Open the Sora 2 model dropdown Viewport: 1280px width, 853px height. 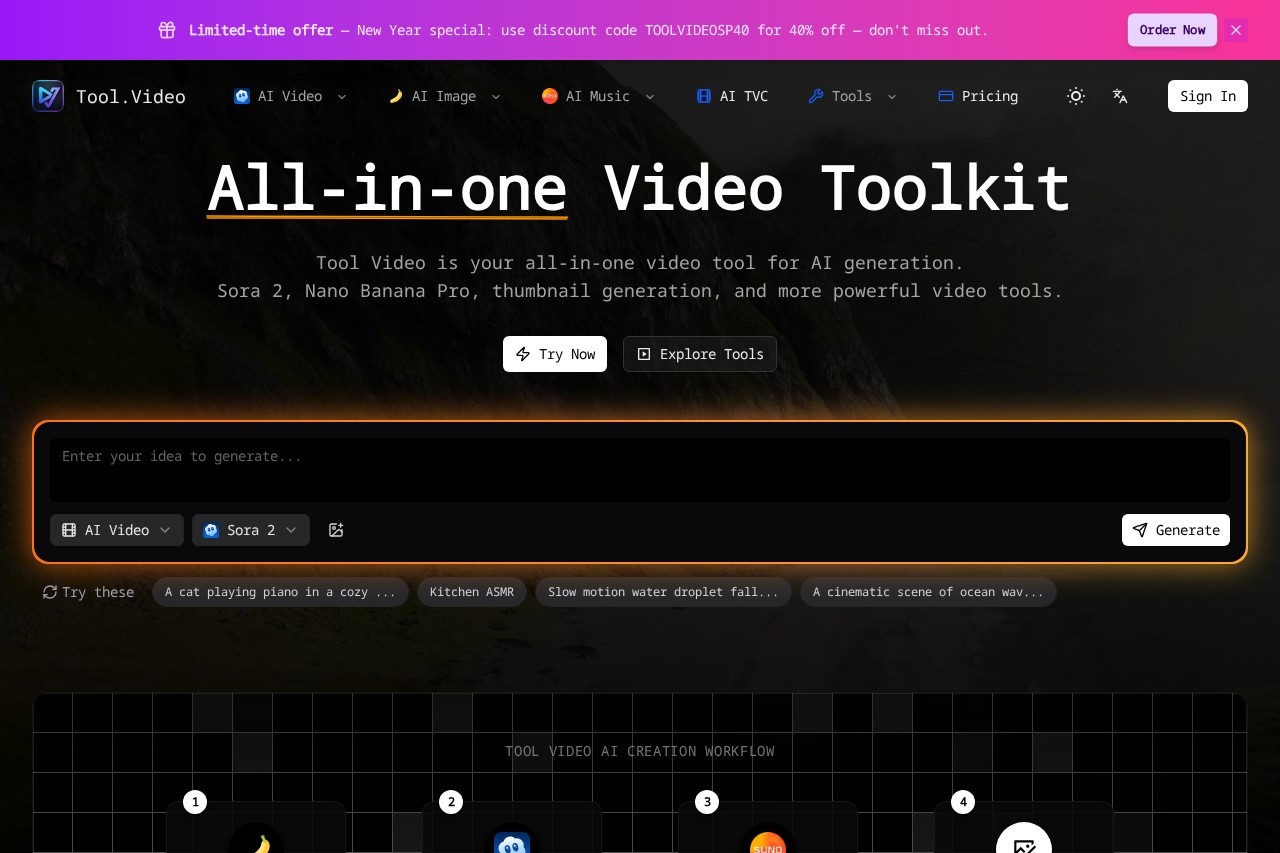pos(251,530)
